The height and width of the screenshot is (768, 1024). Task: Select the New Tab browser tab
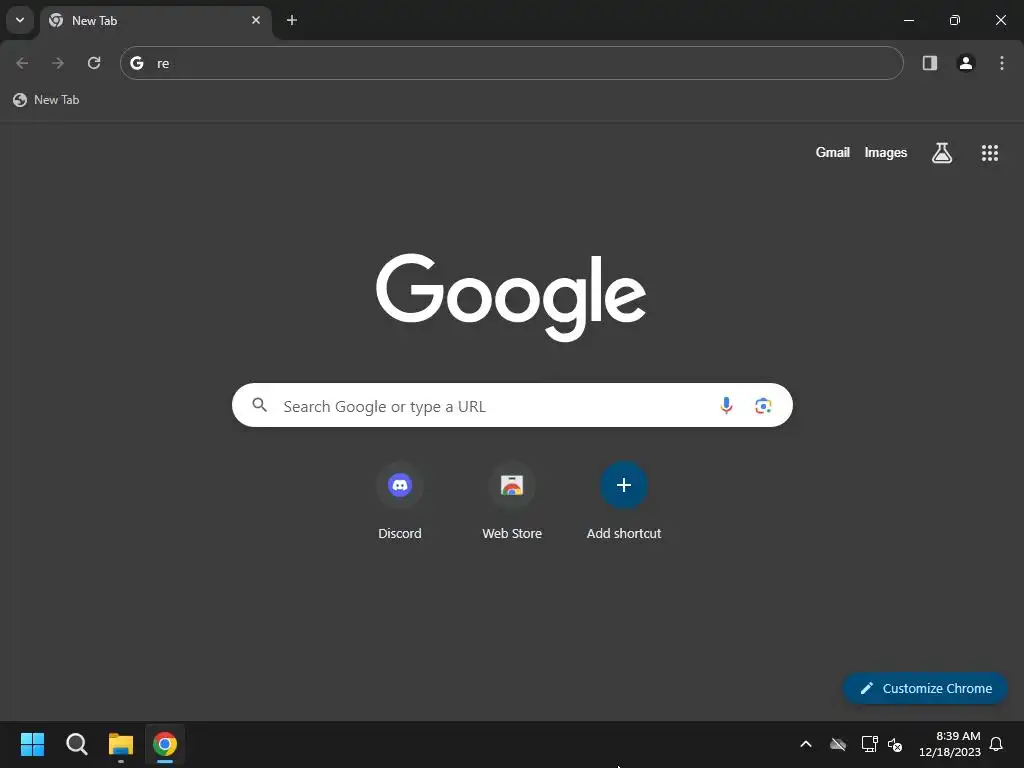point(155,20)
